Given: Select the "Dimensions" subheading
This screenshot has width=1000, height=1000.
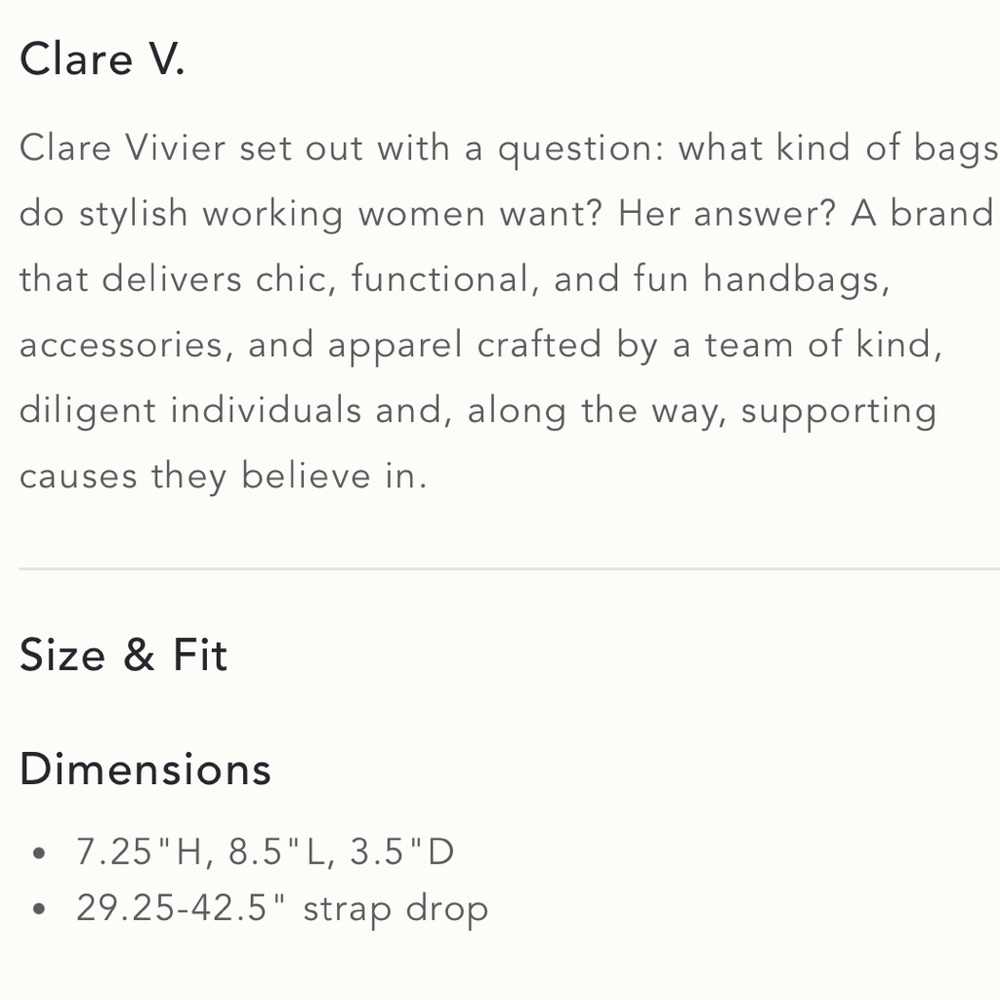Looking at the screenshot, I should (x=145, y=770).
